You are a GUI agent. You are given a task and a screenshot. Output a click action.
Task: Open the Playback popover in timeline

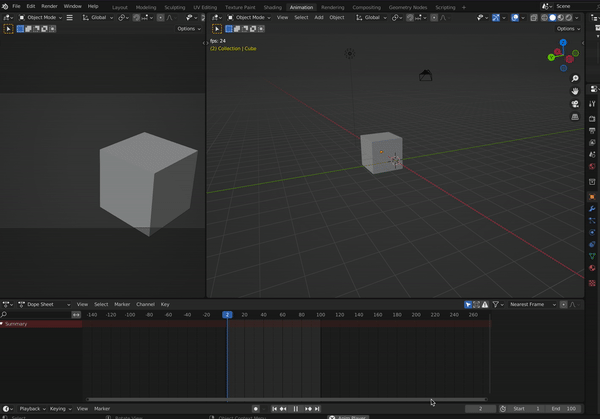[x=31, y=409]
